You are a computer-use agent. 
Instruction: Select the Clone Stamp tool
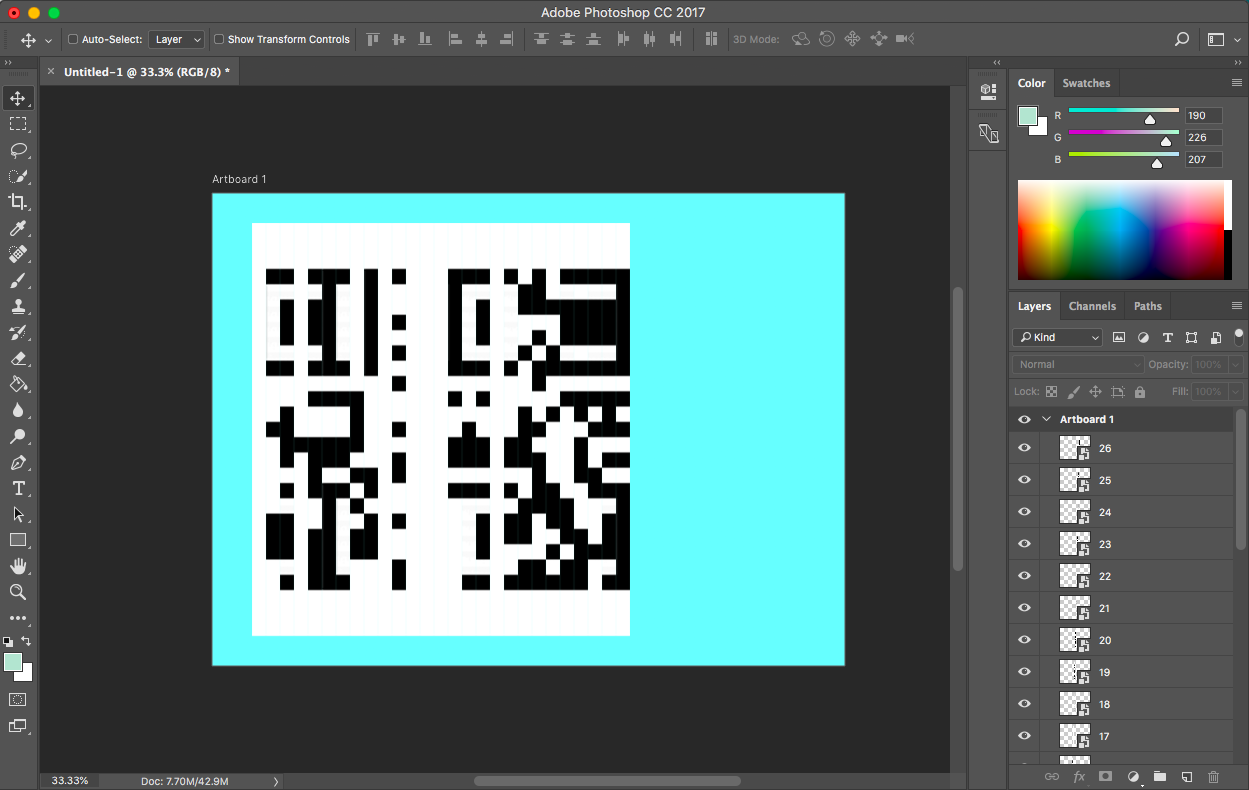pos(18,306)
